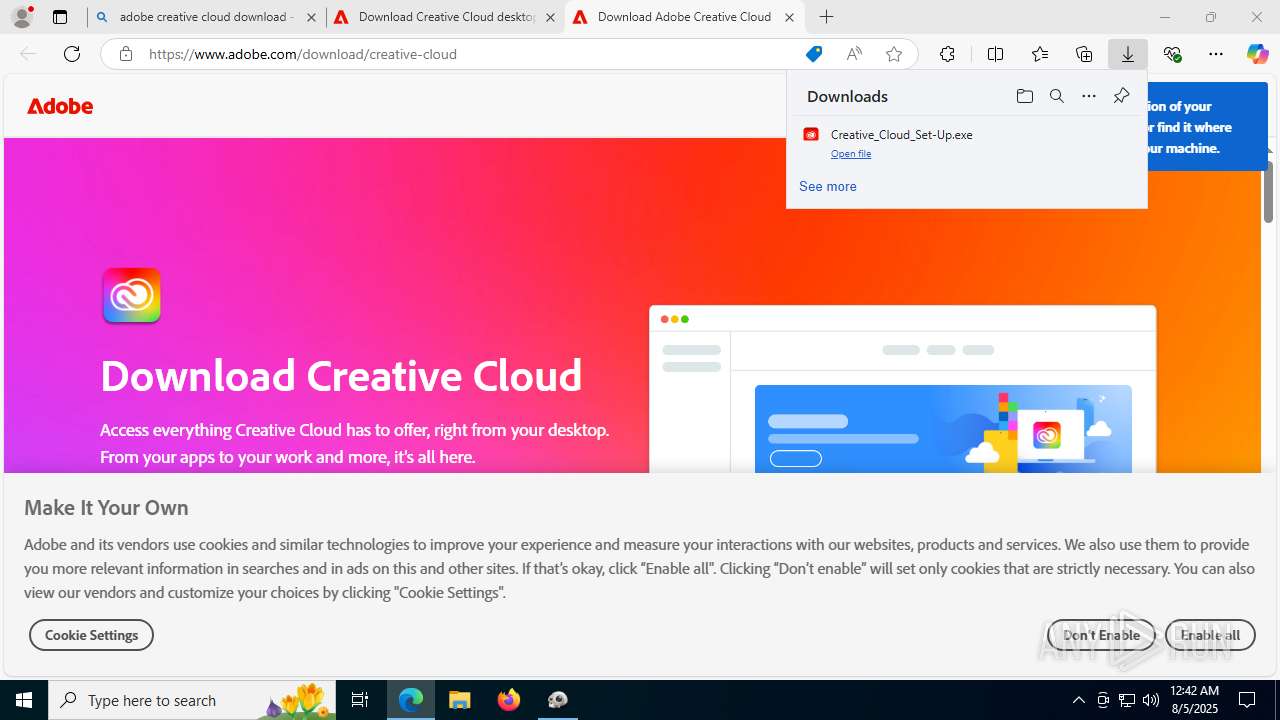The width and height of the screenshot is (1280, 720).
Task: Click 'See more' in Downloads
Action: pyautogui.click(x=828, y=186)
